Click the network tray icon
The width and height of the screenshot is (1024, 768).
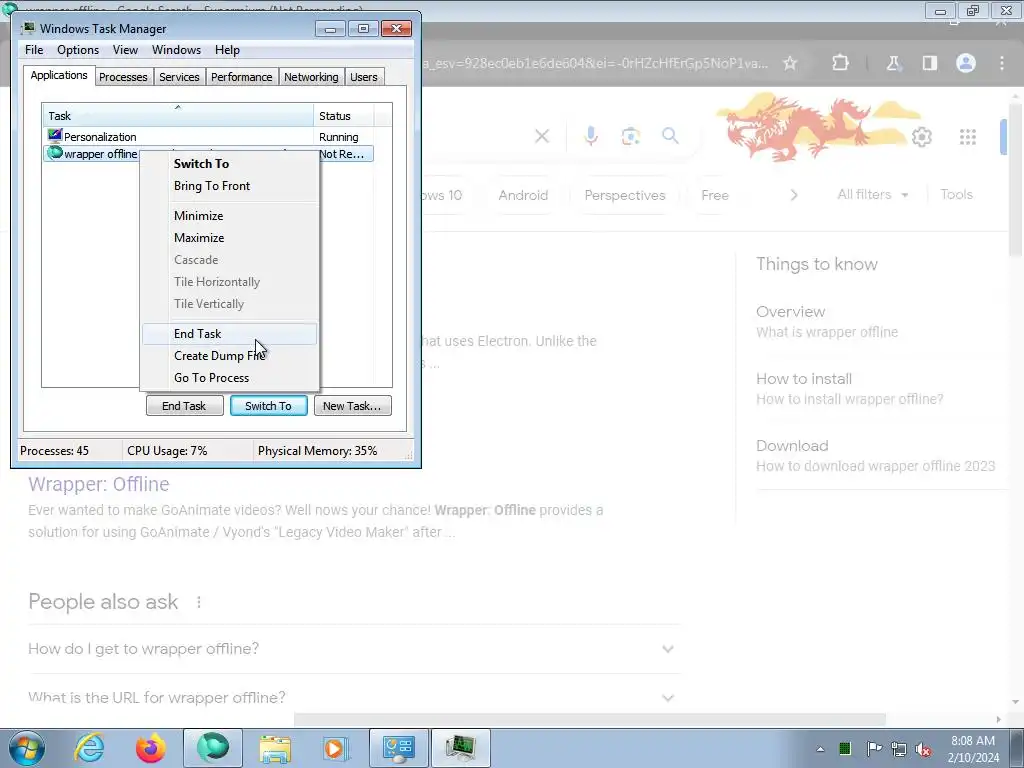click(899, 749)
